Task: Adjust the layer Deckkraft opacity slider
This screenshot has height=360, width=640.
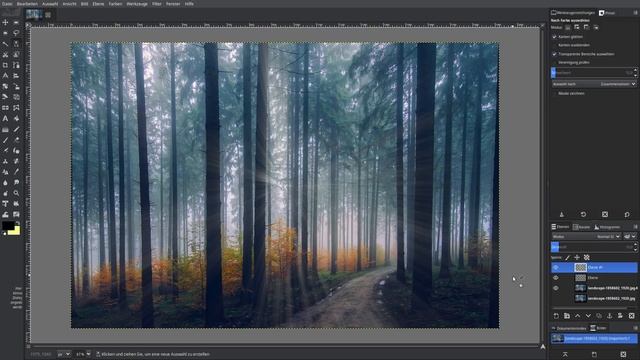Action: 591,247
